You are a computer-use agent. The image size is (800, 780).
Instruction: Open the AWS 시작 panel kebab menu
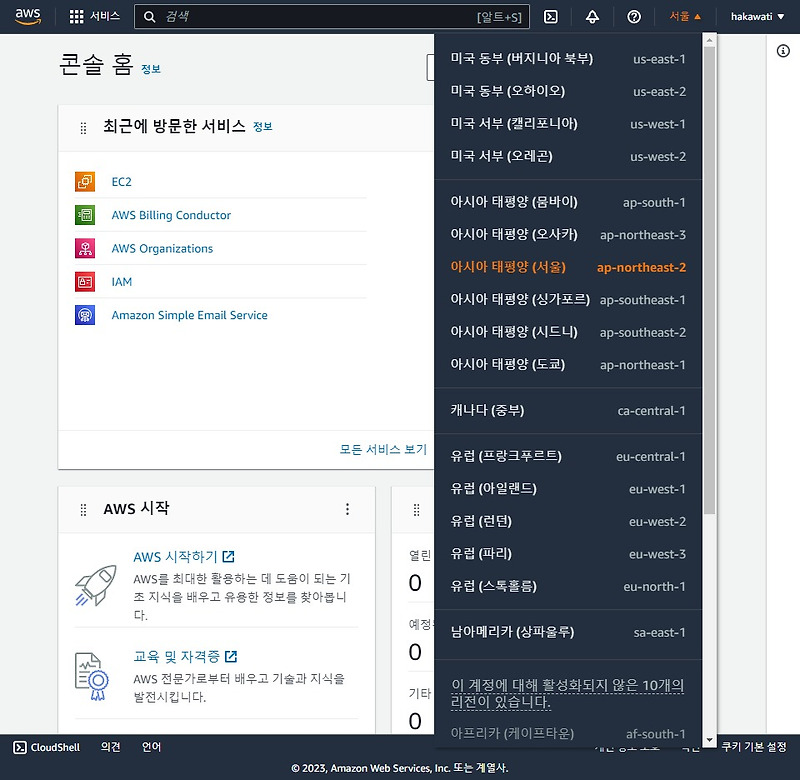click(347, 509)
